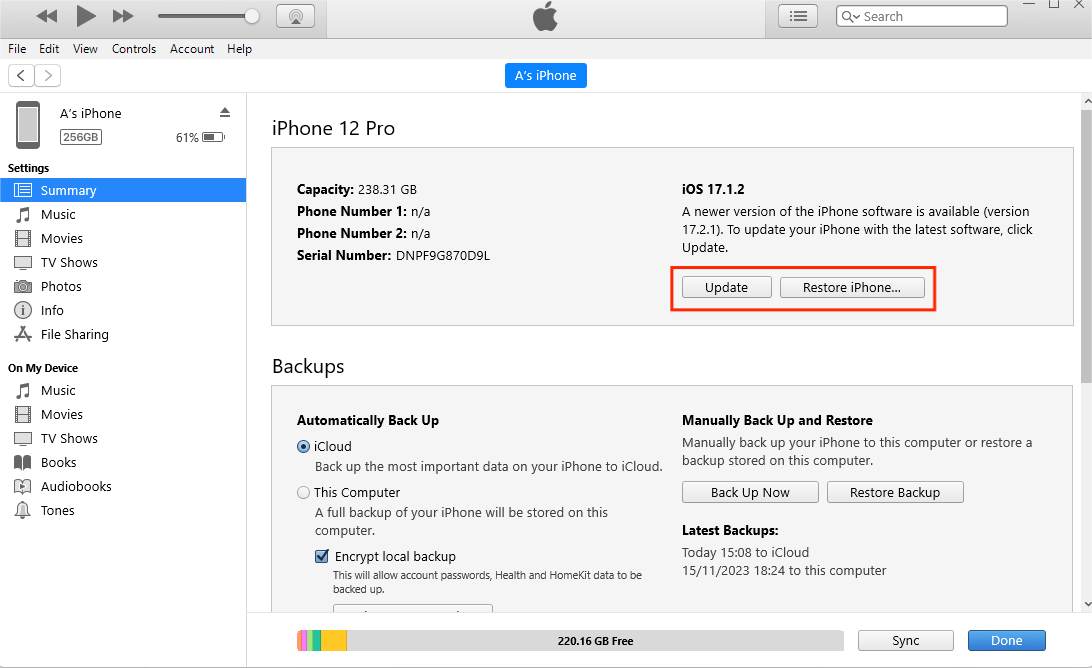Open Photos in the sidebar
This screenshot has width=1092, height=668.
(123, 286)
